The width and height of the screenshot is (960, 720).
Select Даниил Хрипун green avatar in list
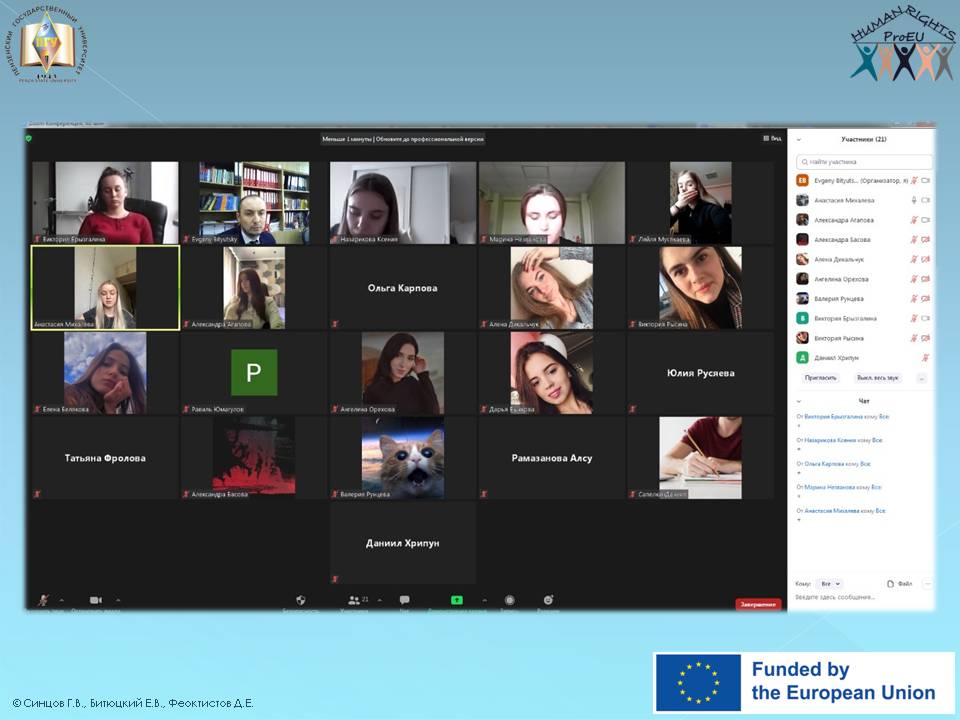pyautogui.click(x=802, y=357)
